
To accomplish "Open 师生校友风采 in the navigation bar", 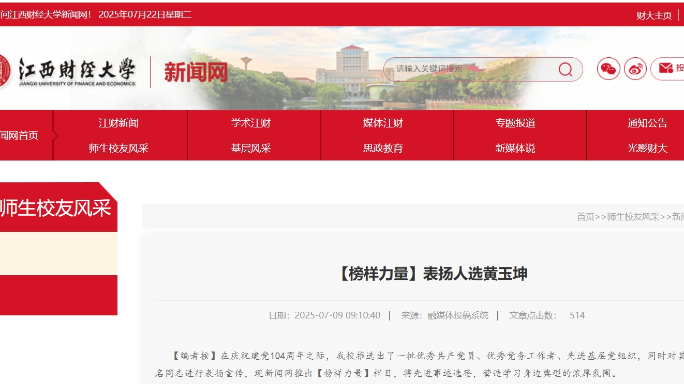I will click(x=118, y=148).
